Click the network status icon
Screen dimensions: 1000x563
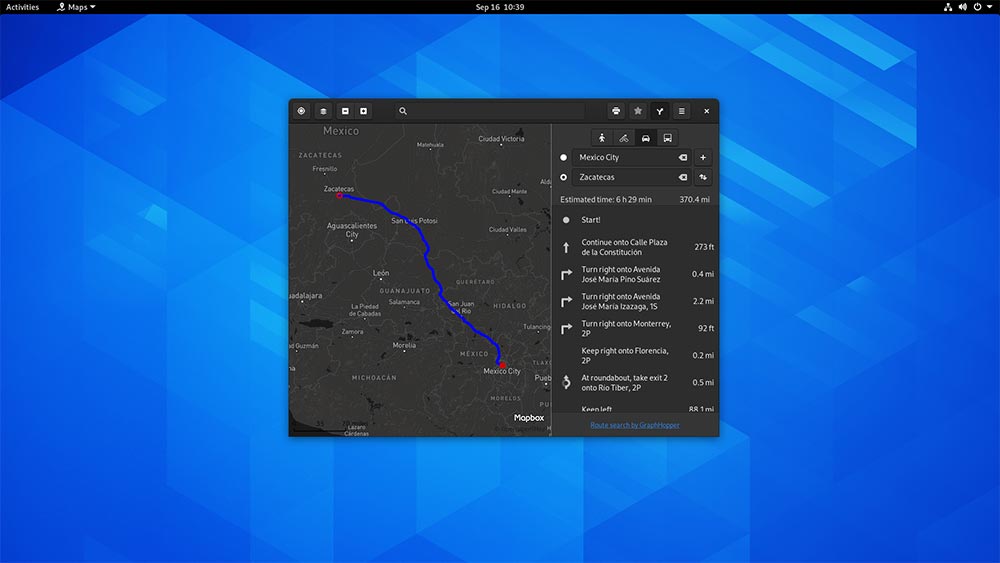coord(948,7)
